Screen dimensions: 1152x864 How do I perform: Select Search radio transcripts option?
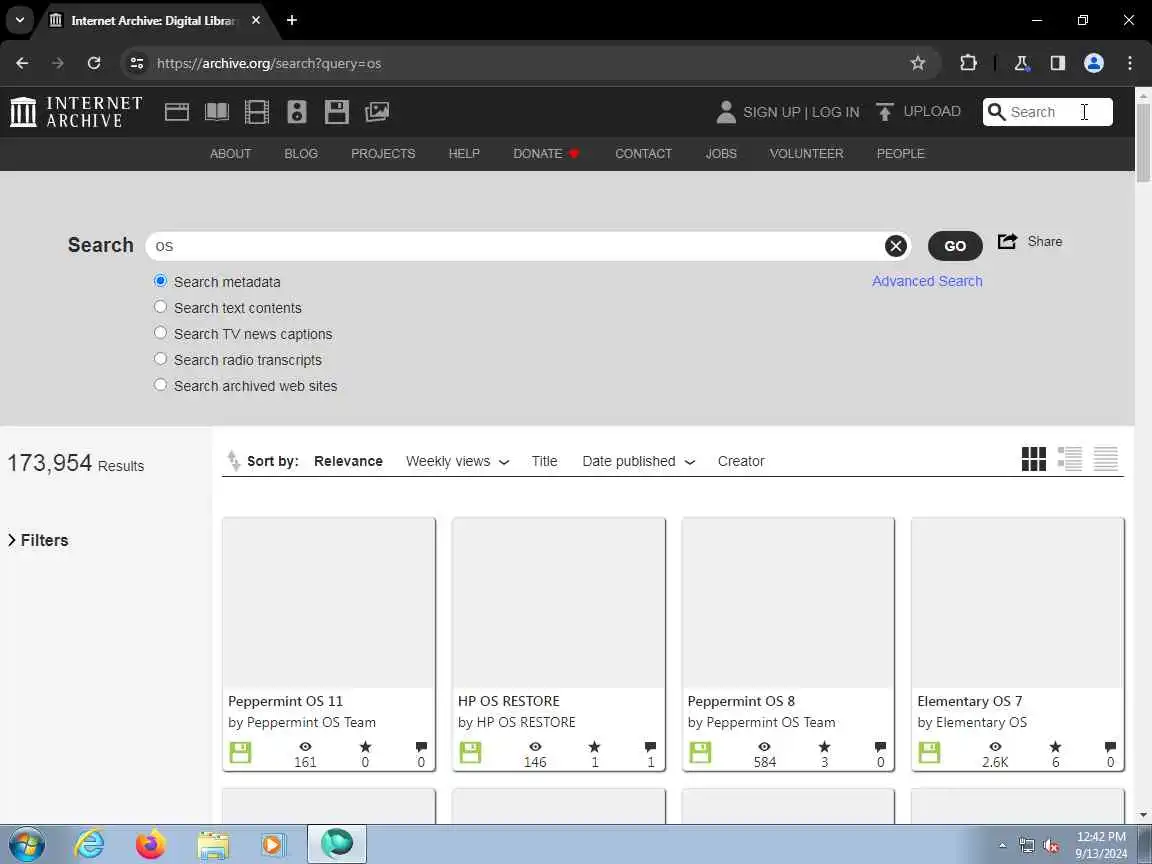coord(160,359)
